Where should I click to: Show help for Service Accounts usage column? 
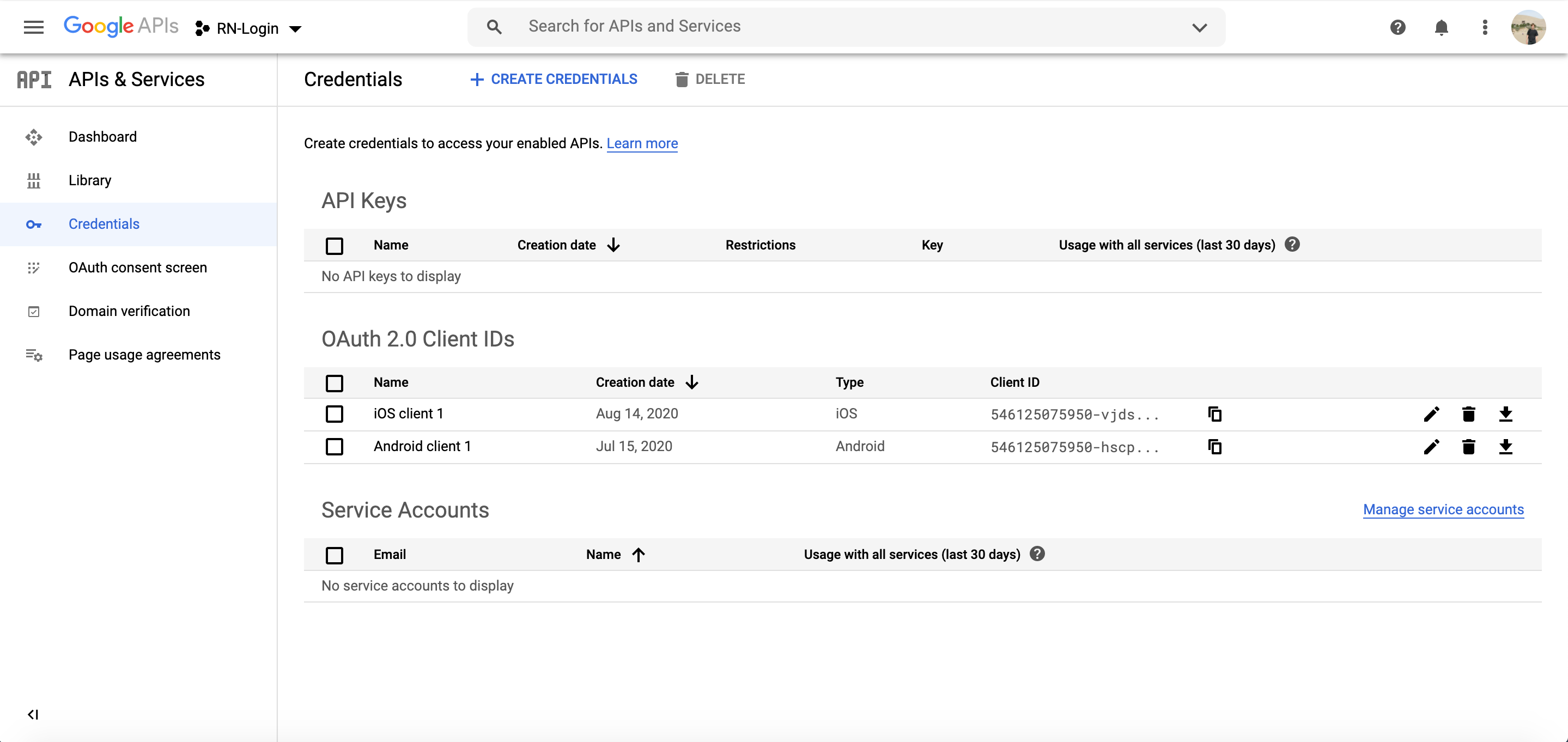pyautogui.click(x=1038, y=554)
